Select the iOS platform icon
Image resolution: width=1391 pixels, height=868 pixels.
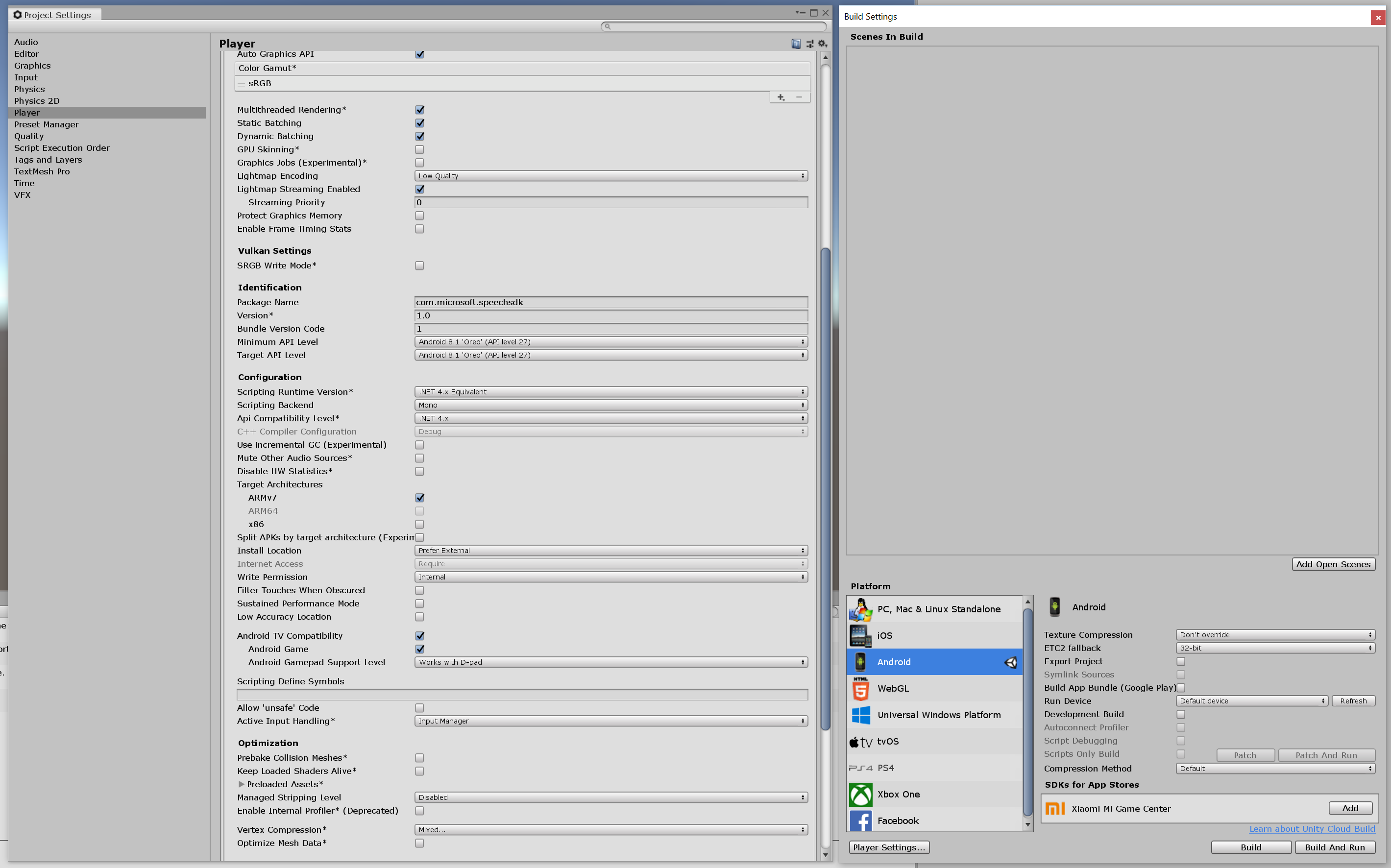(x=860, y=635)
